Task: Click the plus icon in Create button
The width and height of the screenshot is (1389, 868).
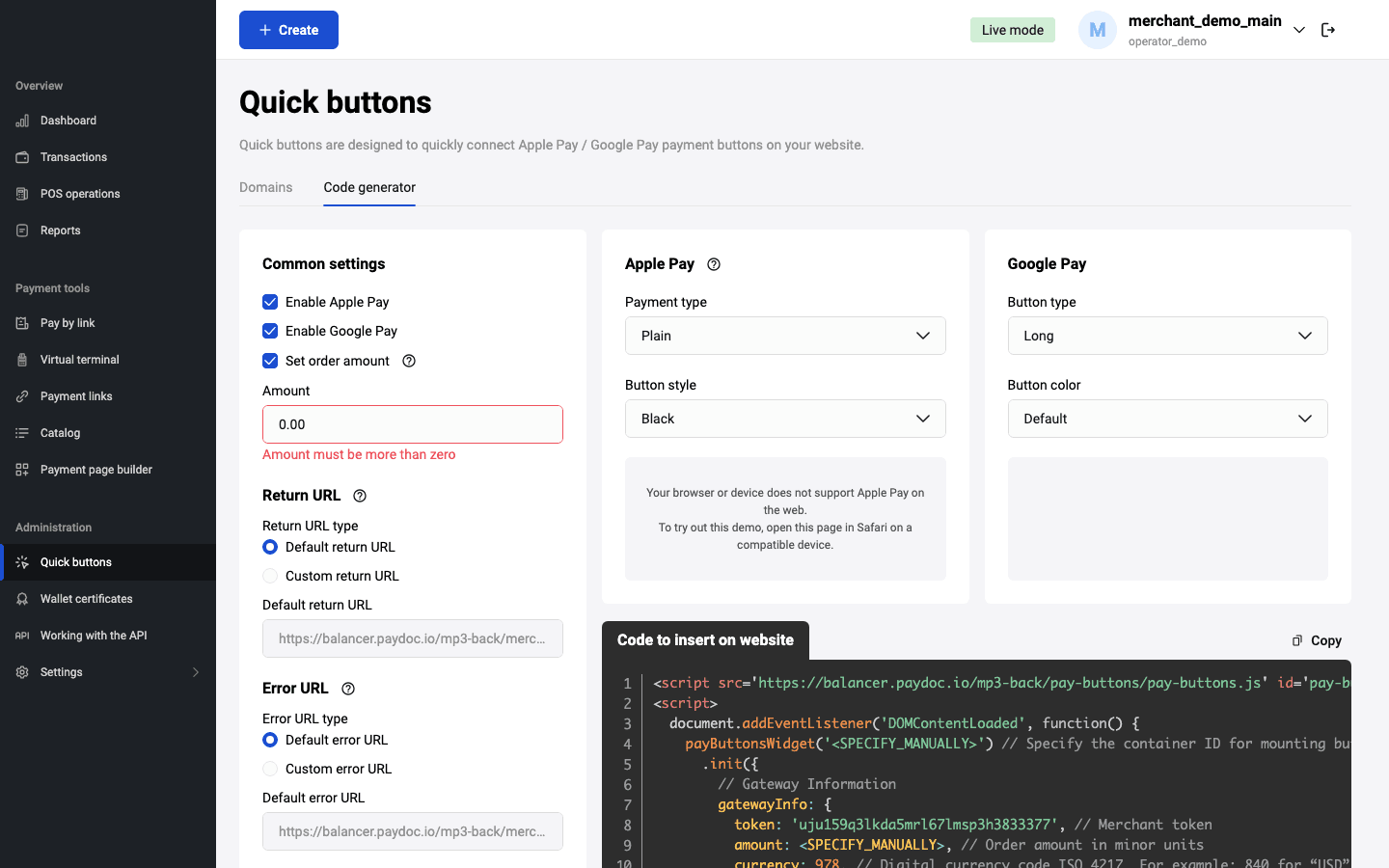Action: [265, 30]
